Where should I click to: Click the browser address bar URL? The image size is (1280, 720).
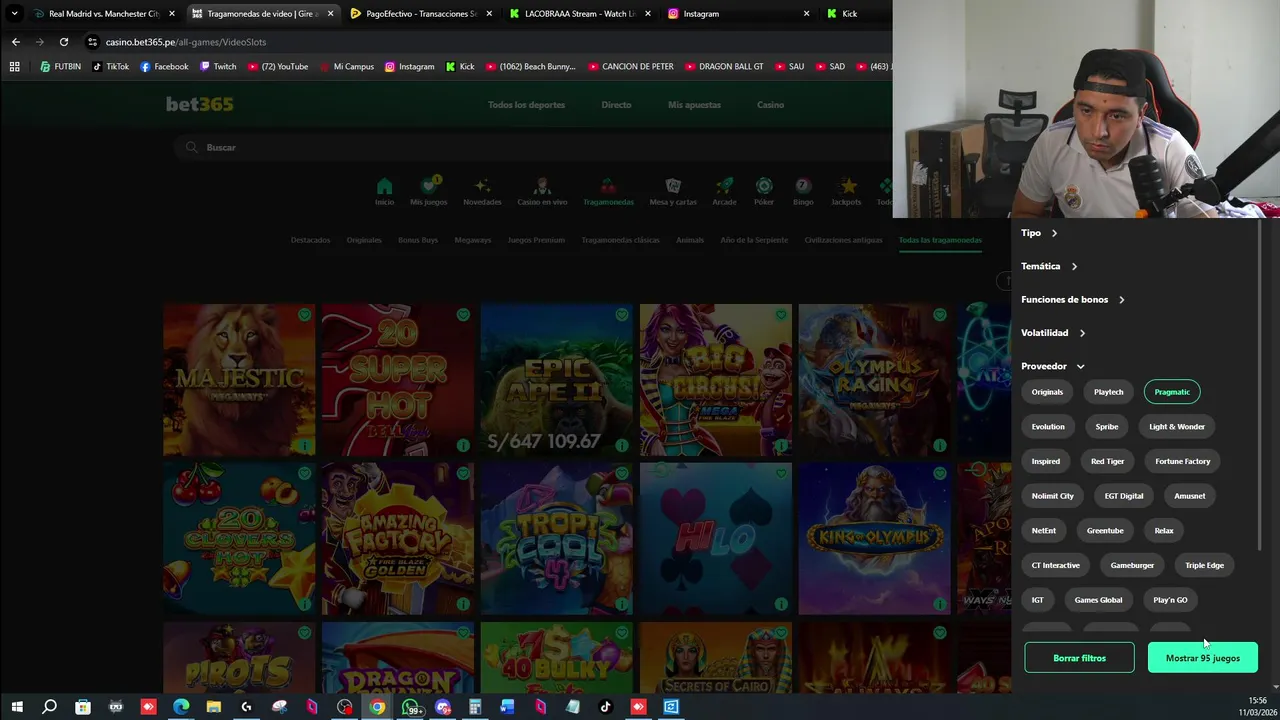tap(186, 42)
